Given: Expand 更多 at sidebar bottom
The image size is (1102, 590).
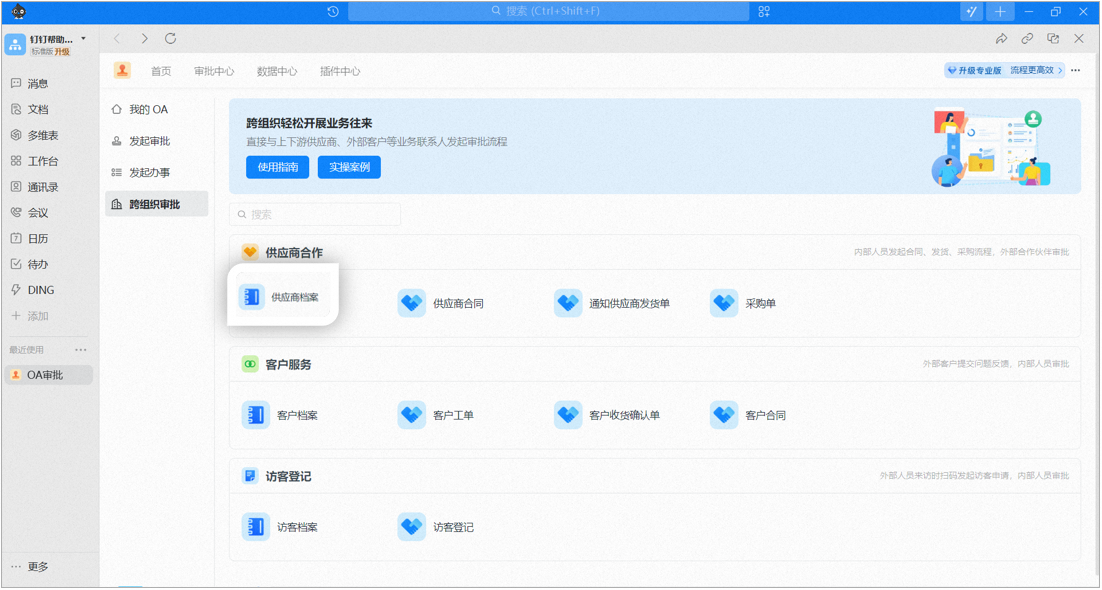Looking at the screenshot, I should pyautogui.click(x=30, y=567).
